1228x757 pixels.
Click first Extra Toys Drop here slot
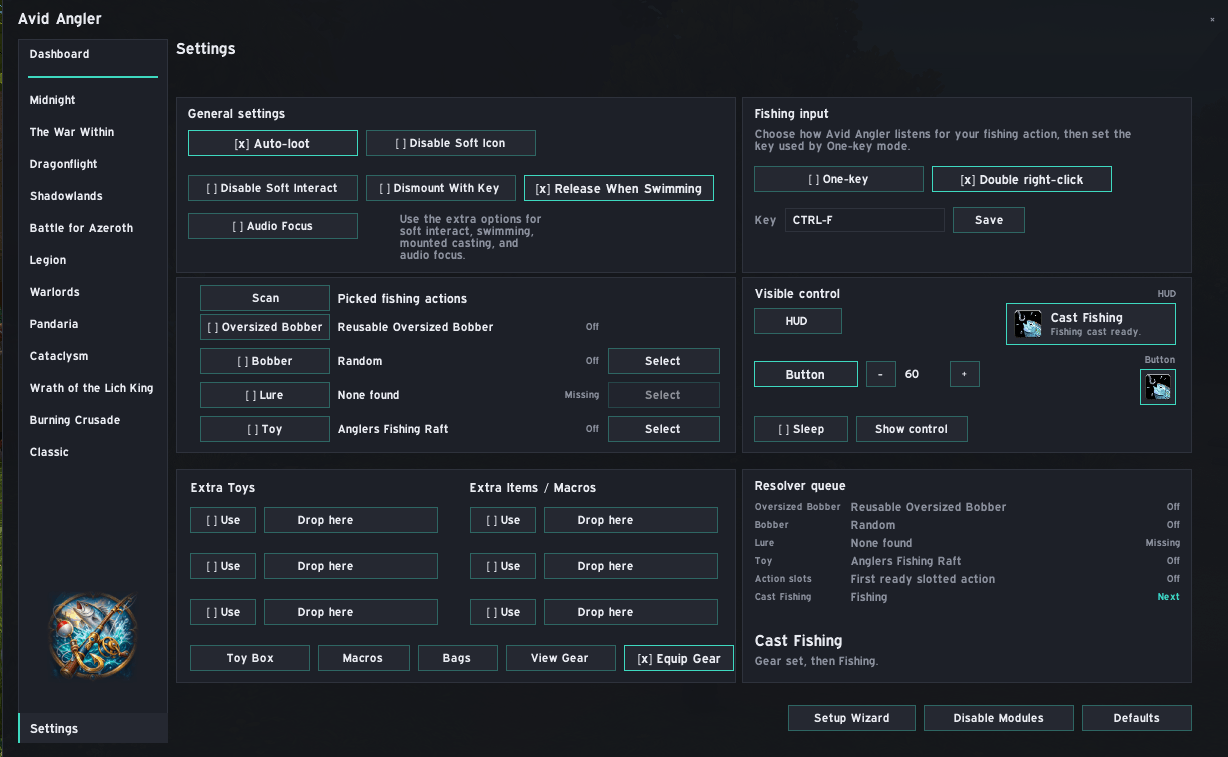[351, 520]
